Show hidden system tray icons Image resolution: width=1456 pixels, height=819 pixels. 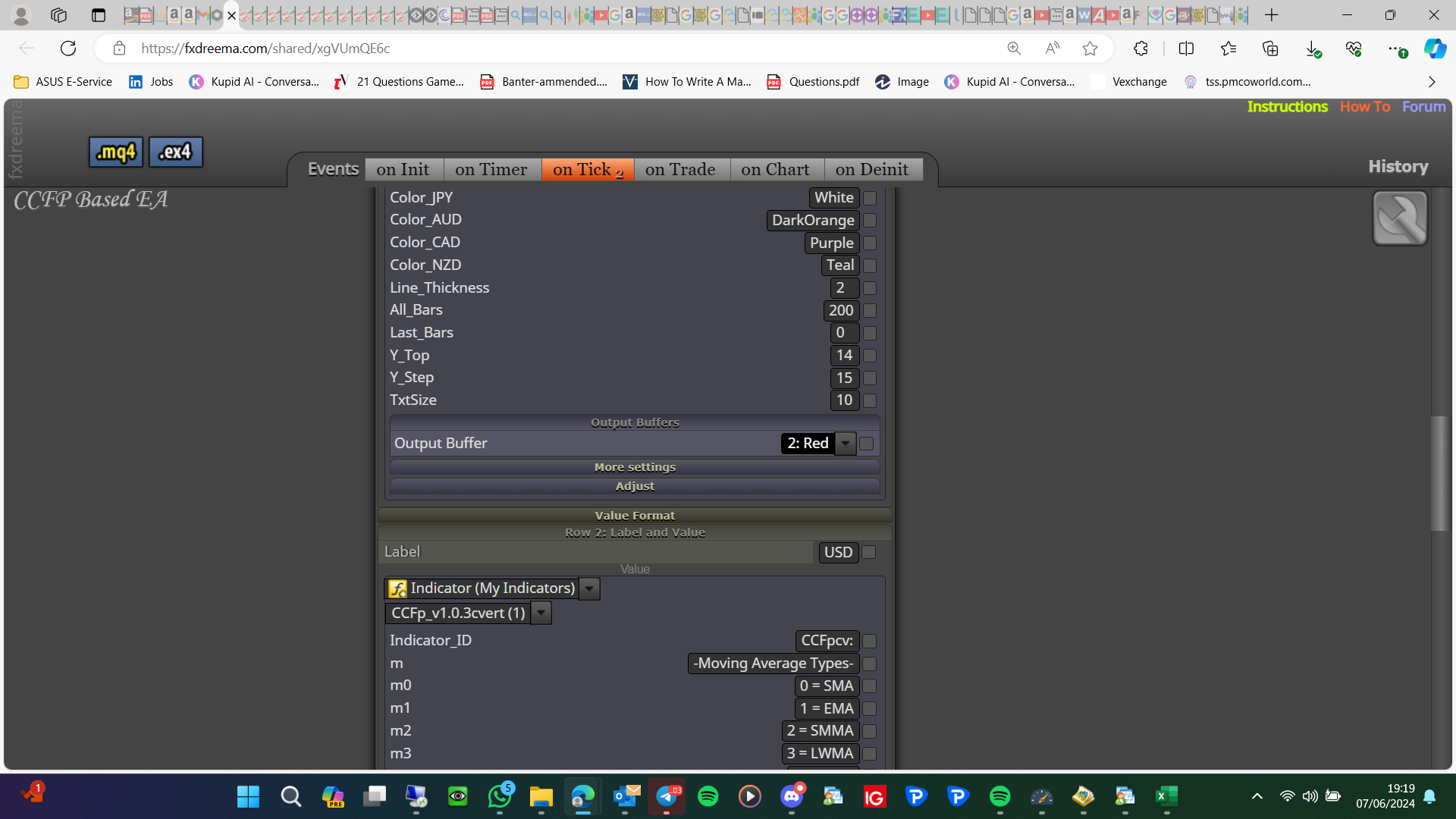(x=1257, y=796)
